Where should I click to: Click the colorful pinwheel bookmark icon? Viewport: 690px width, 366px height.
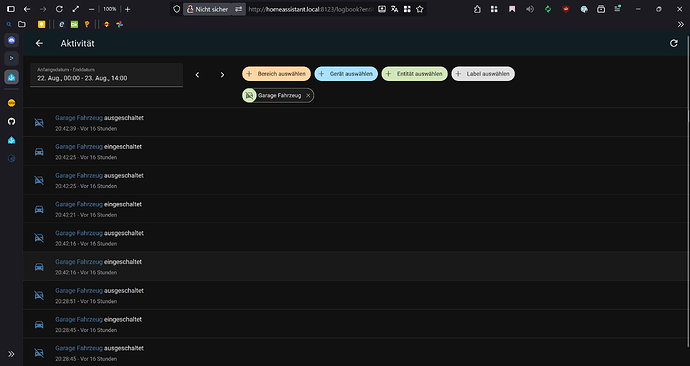point(119,24)
